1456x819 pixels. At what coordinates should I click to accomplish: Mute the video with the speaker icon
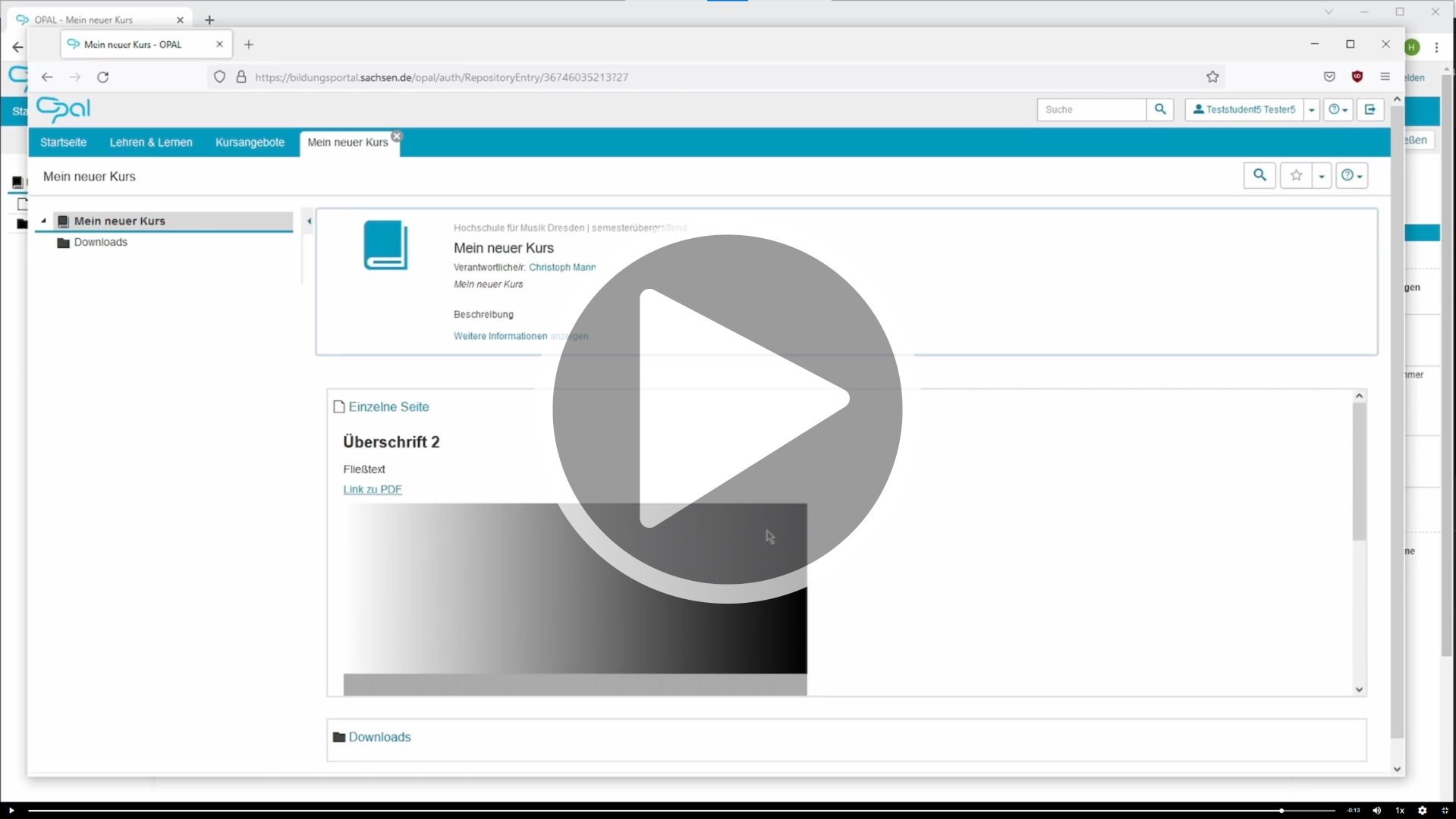coord(1376,810)
